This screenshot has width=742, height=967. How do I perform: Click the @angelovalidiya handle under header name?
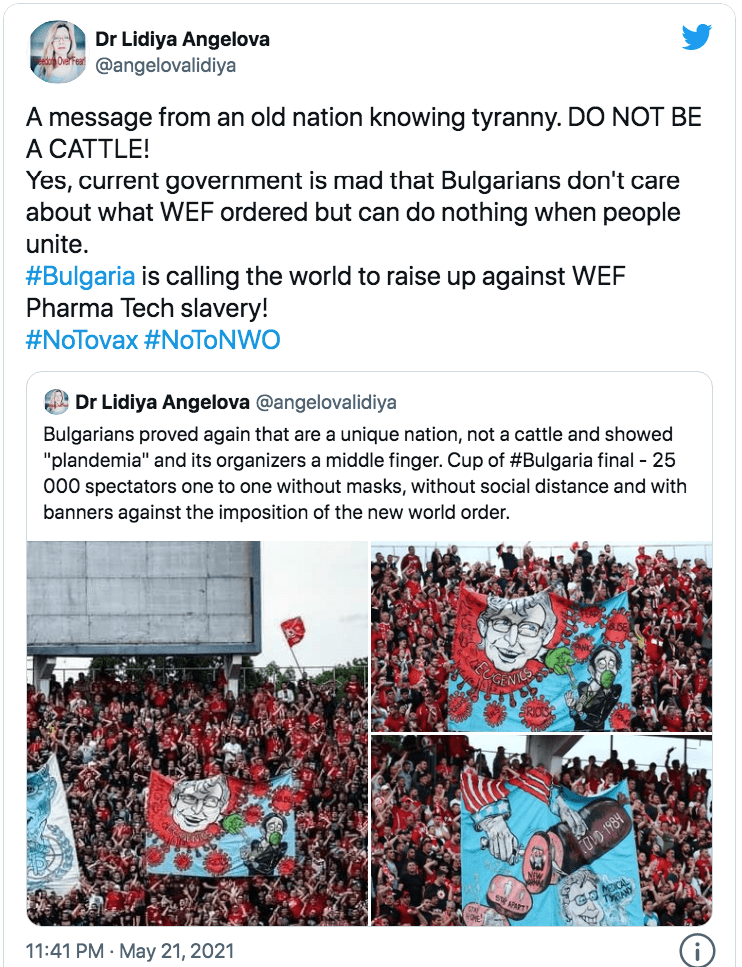(165, 65)
